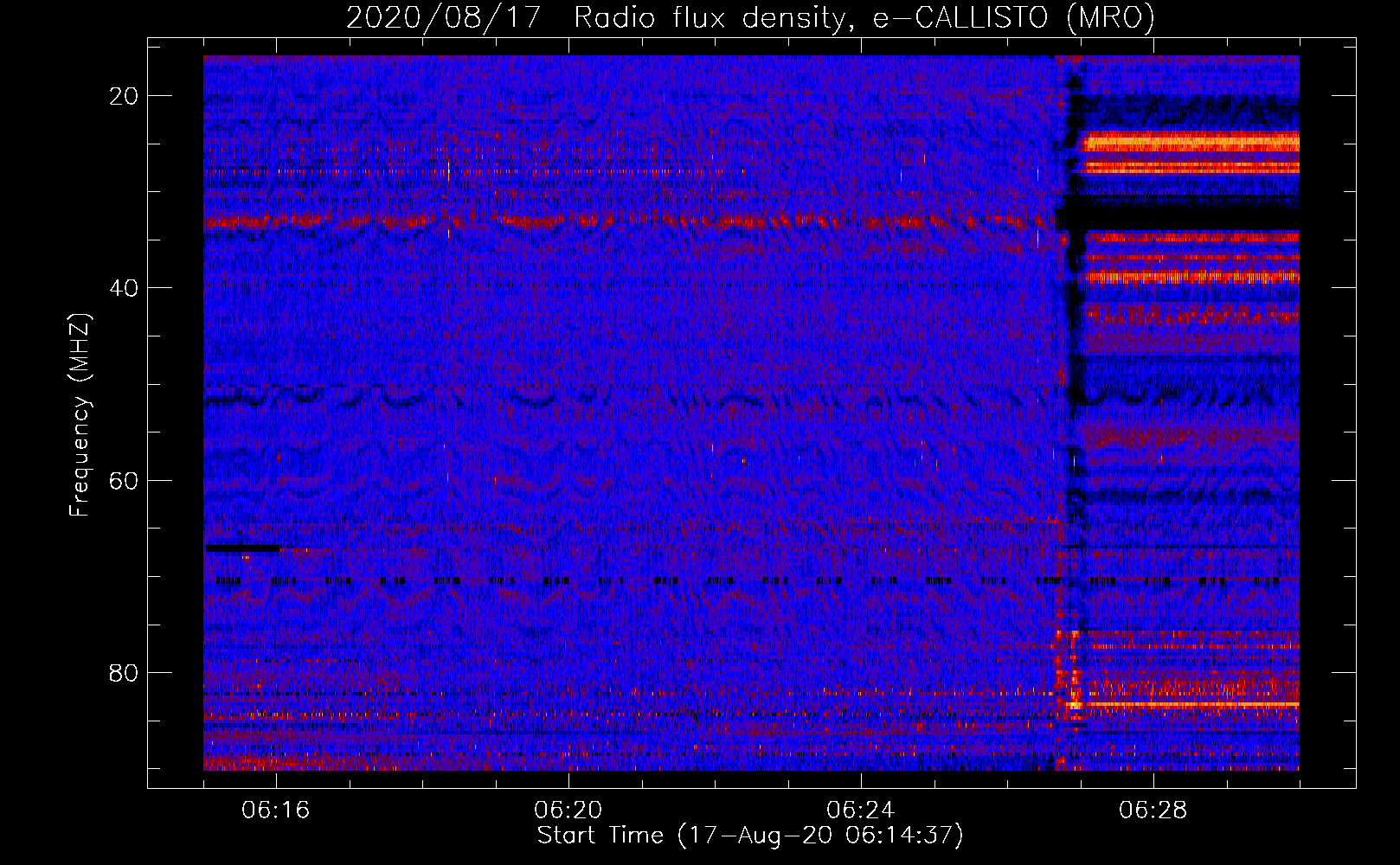
Task: Click the short black horizontal bar near 67 MHz
Action: [x=242, y=548]
